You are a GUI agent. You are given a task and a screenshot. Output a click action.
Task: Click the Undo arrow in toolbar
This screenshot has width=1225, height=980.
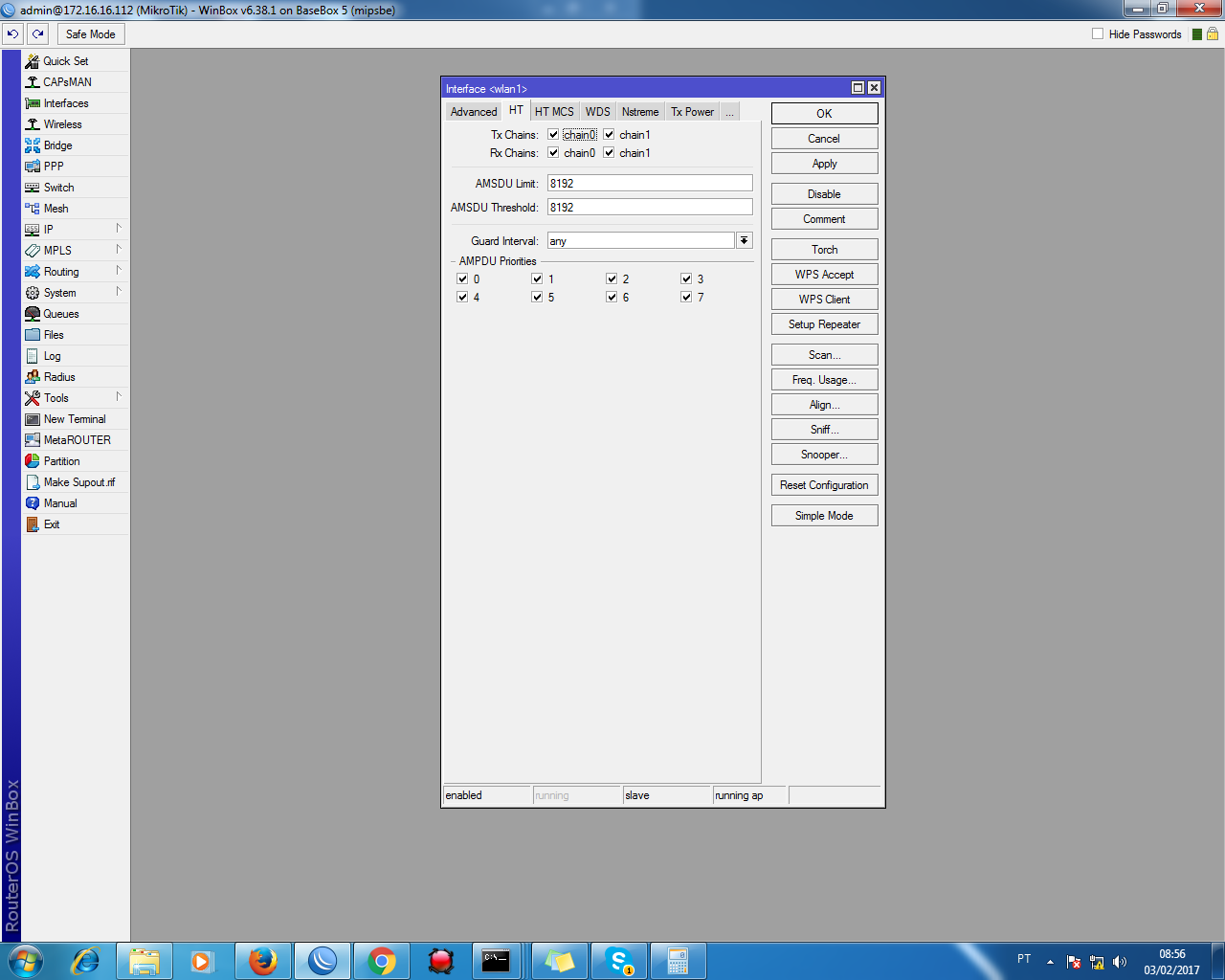[x=13, y=34]
